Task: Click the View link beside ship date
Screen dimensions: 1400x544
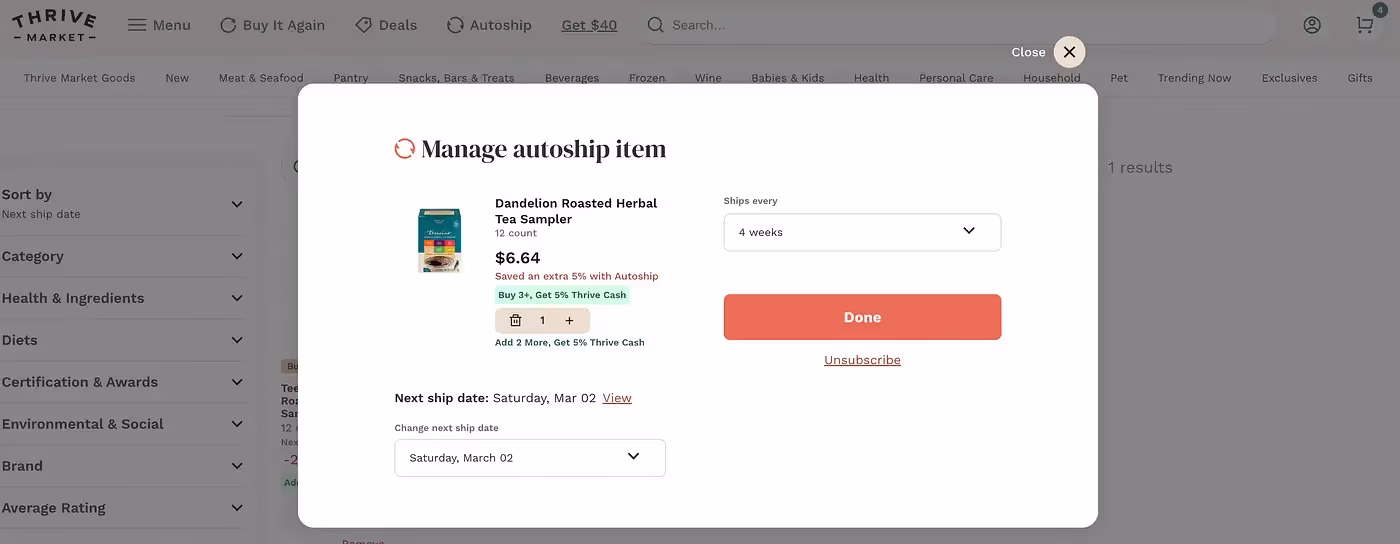Action: 617,398
